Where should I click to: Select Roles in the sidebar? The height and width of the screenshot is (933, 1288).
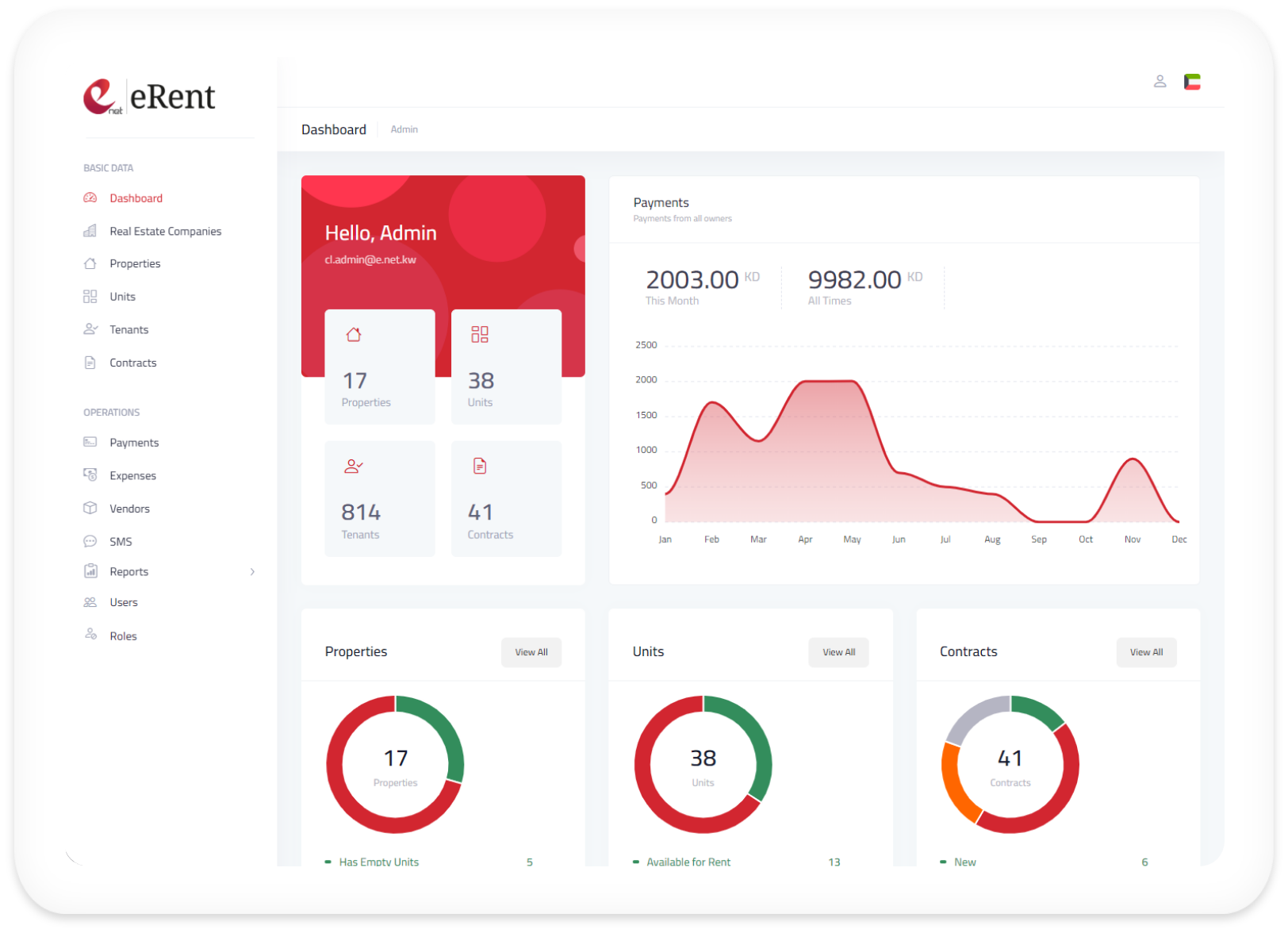(123, 636)
